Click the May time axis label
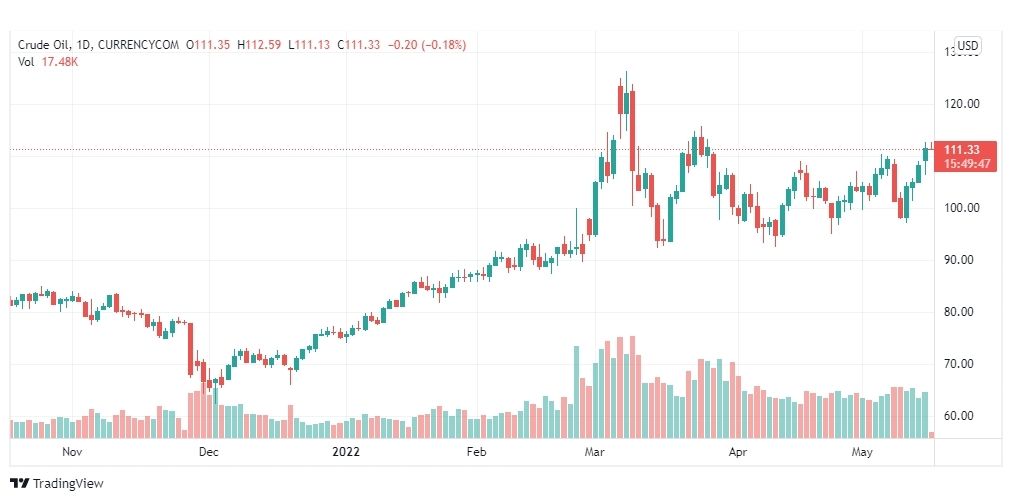This screenshot has width=1012, height=501. [862, 452]
